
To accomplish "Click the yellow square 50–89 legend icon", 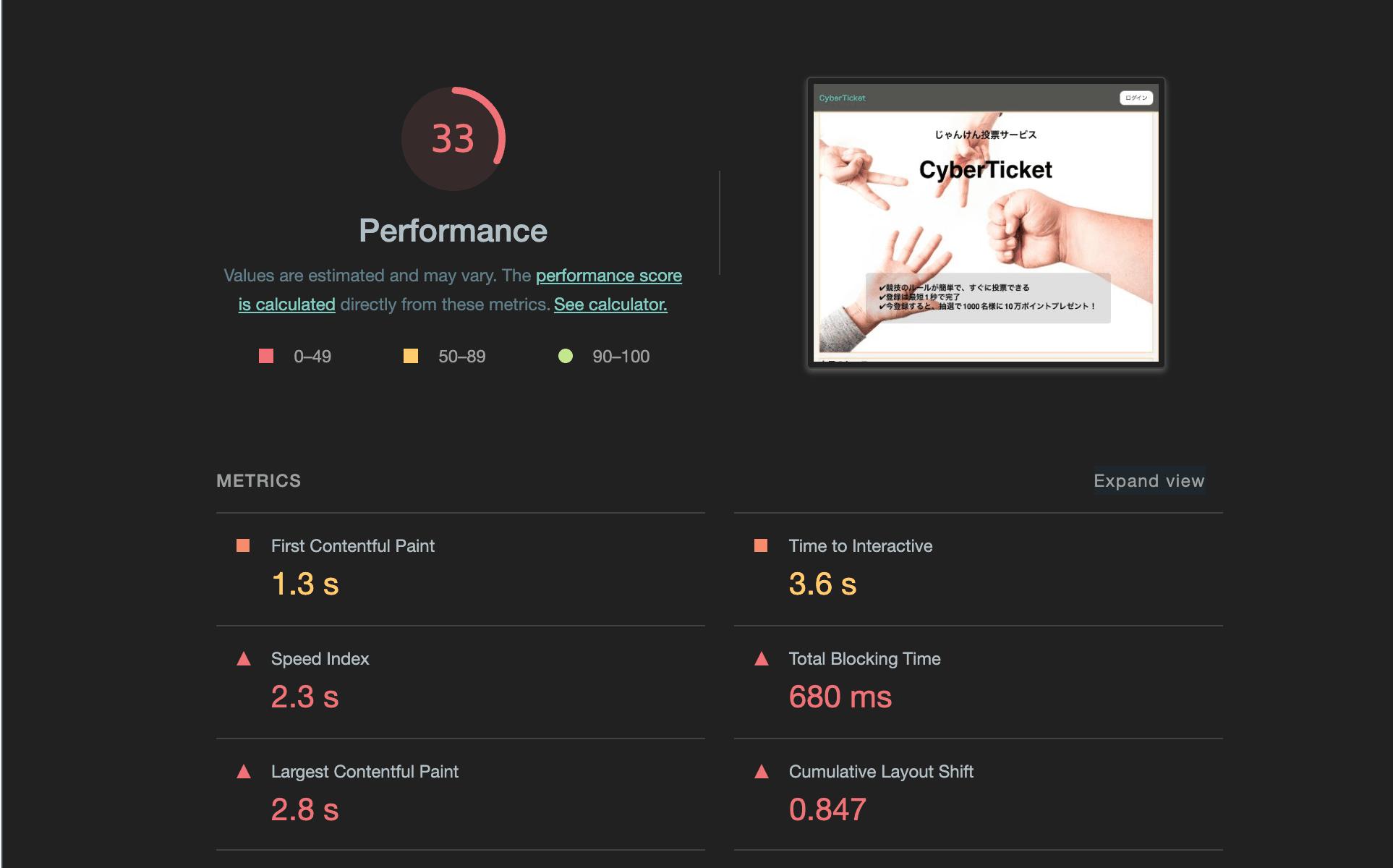I will point(411,356).
